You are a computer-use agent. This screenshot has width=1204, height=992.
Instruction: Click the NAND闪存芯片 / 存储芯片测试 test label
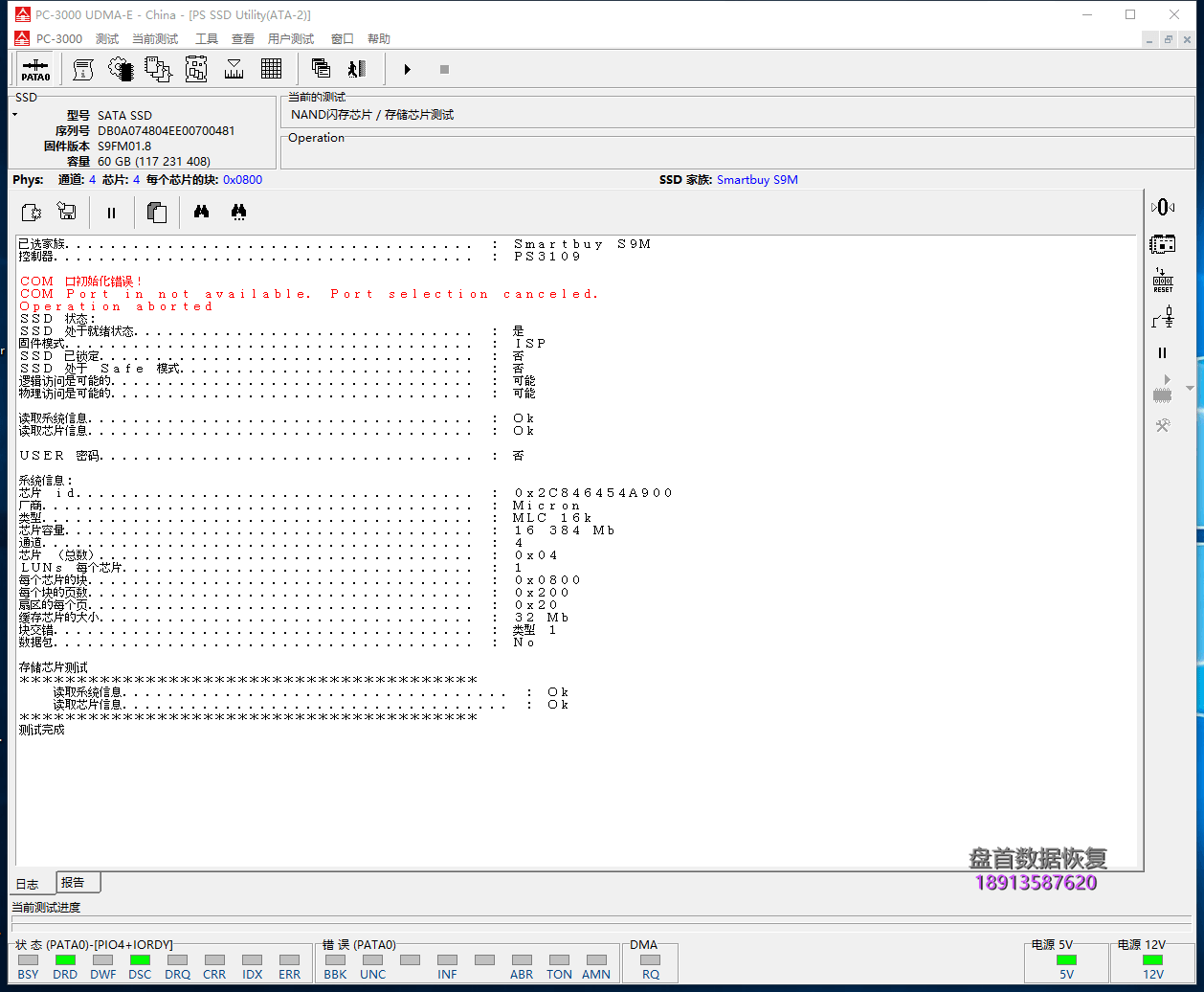tap(372, 115)
